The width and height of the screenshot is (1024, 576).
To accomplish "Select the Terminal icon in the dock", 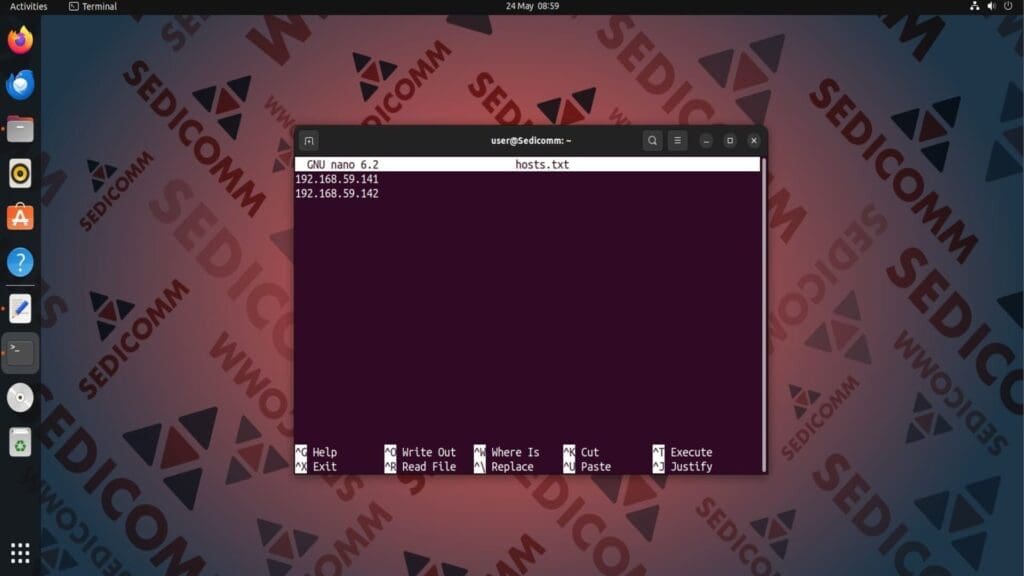I will tap(20, 352).
